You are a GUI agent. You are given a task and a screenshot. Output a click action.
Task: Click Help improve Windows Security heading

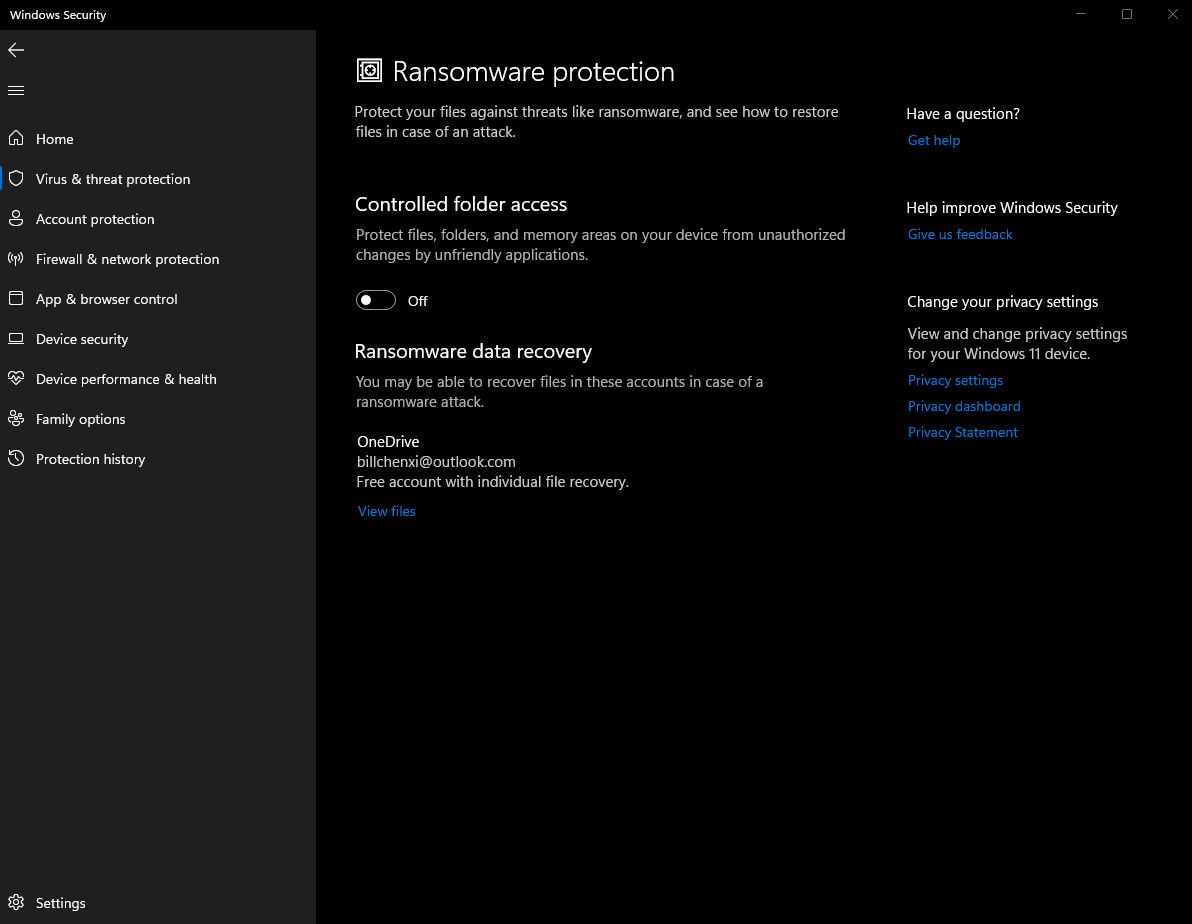click(1012, 208)
